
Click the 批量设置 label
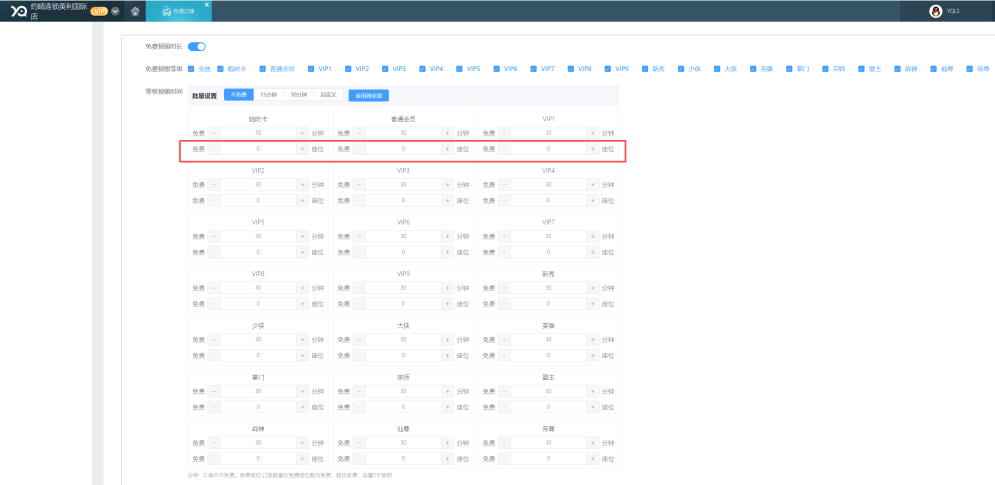(204, 96)
